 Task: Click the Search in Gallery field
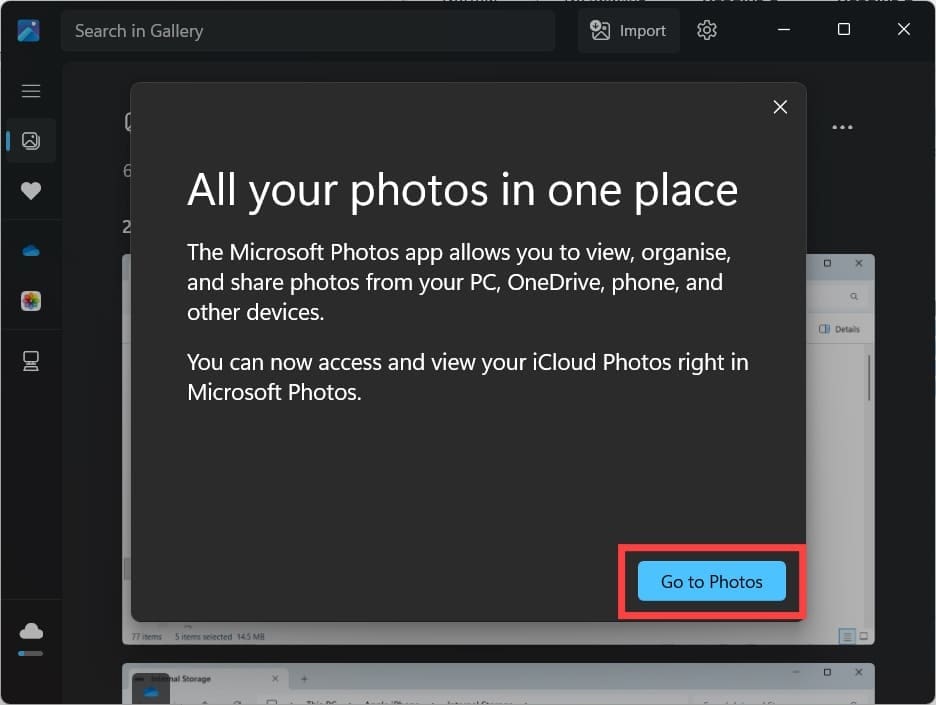tap(308, 31)
